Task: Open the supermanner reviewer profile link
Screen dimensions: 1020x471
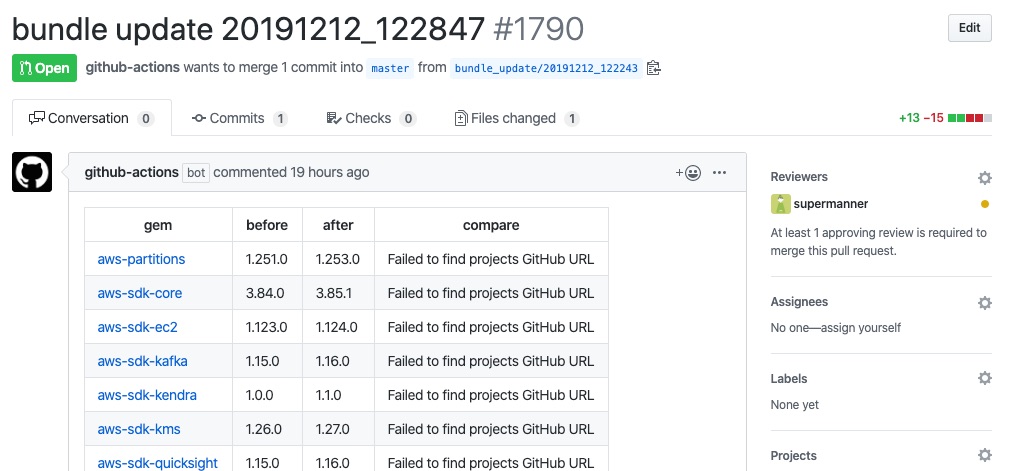Action: [831, 204]
